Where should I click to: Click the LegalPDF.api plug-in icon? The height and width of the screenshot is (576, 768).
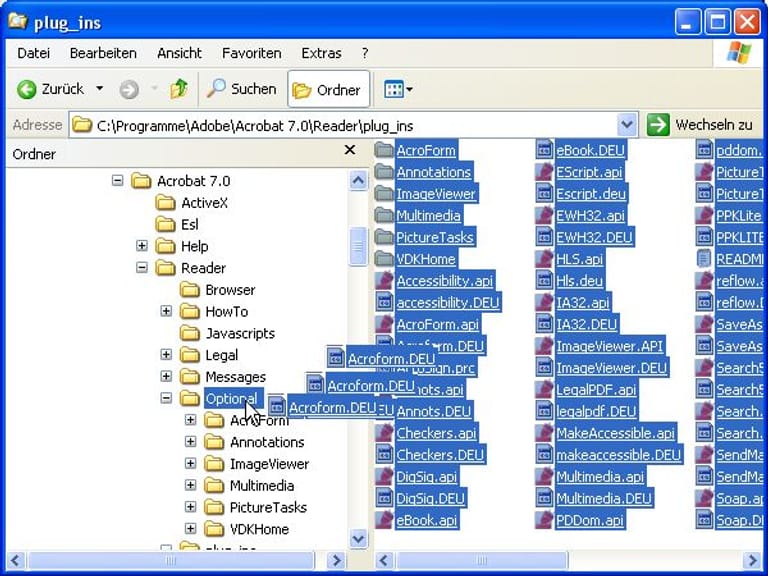tap(544, 389)
